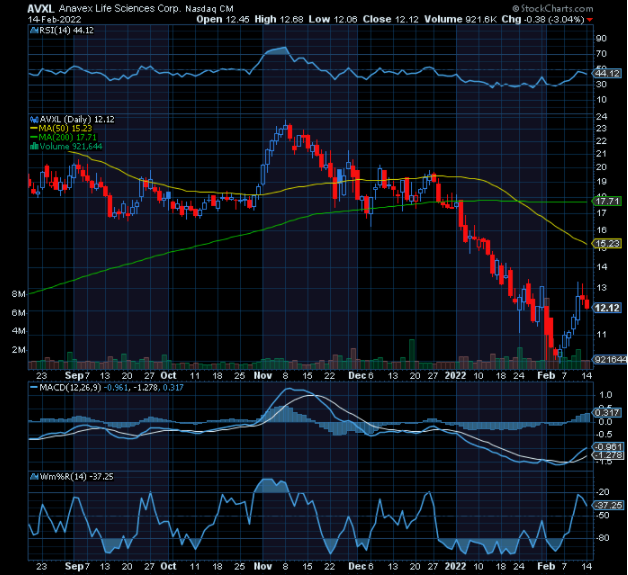Click the yellow MA(50) legend line marker
The image size is (628, 575).
34,129
